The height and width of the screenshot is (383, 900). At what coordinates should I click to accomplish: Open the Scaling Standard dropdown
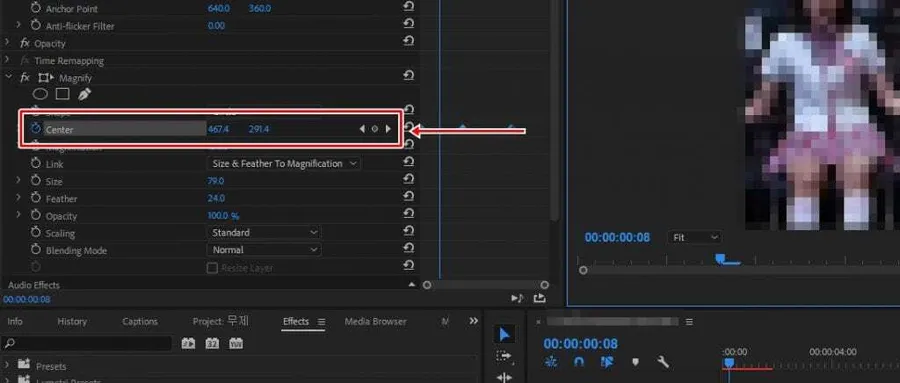pyautogui.click(x=263, y=233)
